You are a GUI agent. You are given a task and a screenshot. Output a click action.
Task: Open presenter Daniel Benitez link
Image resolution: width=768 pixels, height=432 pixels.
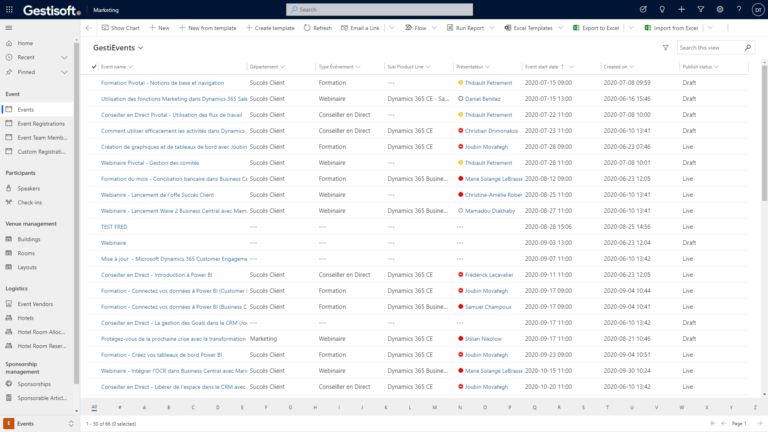482,98
